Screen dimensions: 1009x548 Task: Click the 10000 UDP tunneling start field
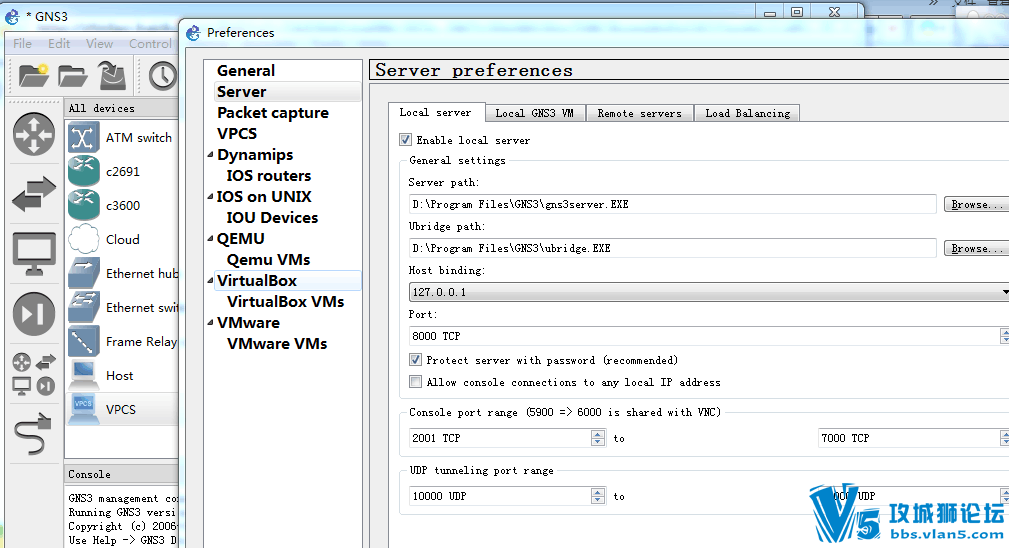tap(500, 496)
